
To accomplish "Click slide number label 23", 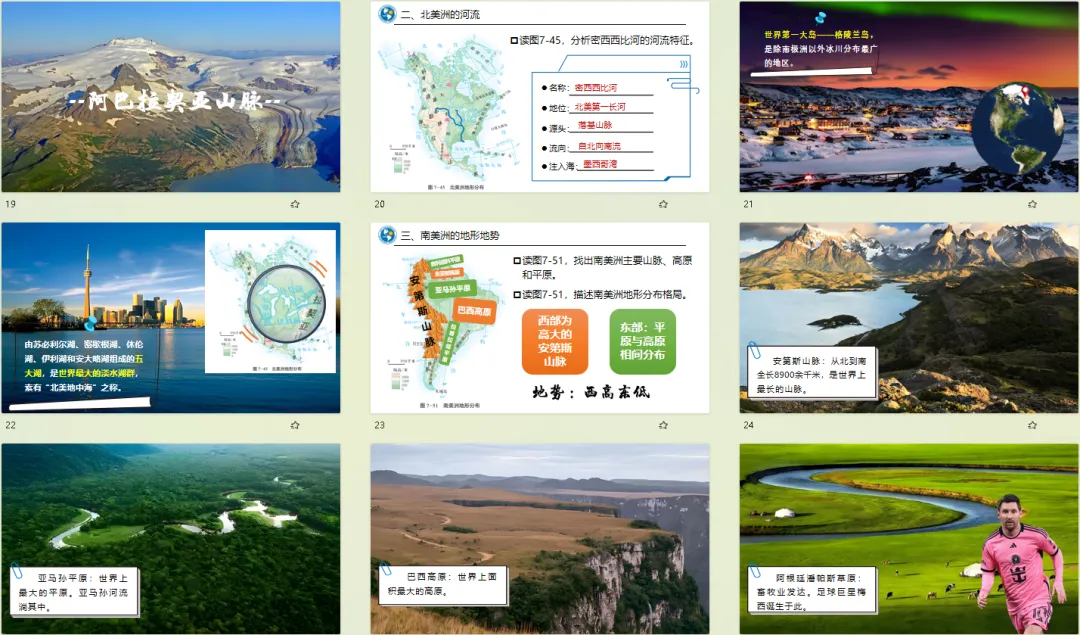I will pyautogui.click(x=380, y=425).
